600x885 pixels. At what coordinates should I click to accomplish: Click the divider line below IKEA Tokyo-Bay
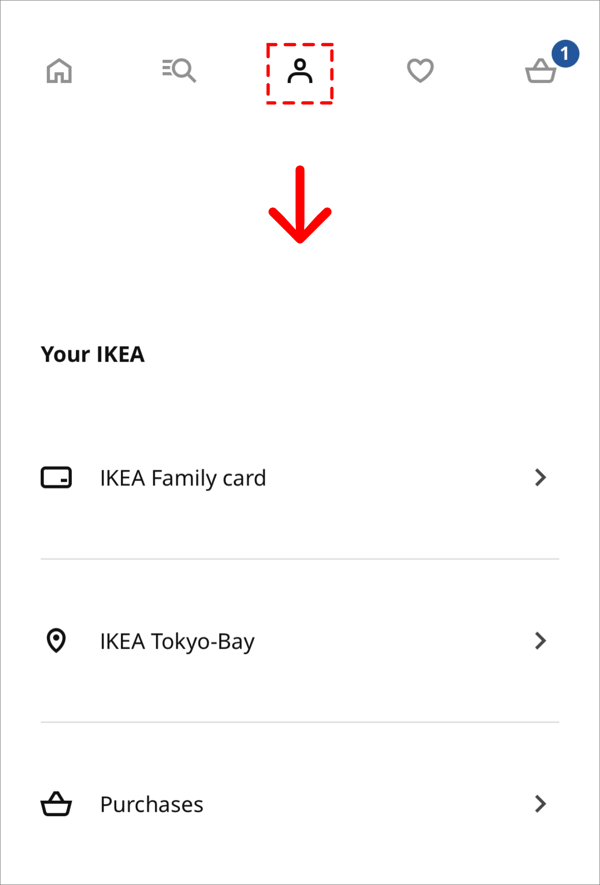coord(300,722)
